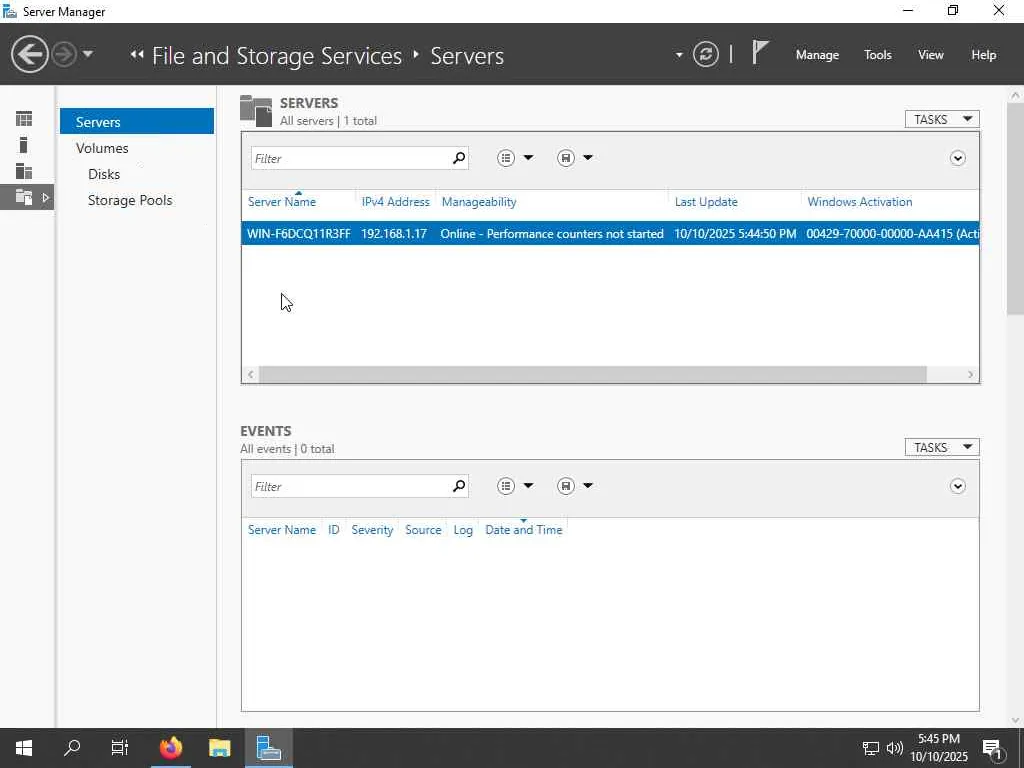
Task: Click 'Online - Performance counters not started' cell
Action: pos(552,234)
